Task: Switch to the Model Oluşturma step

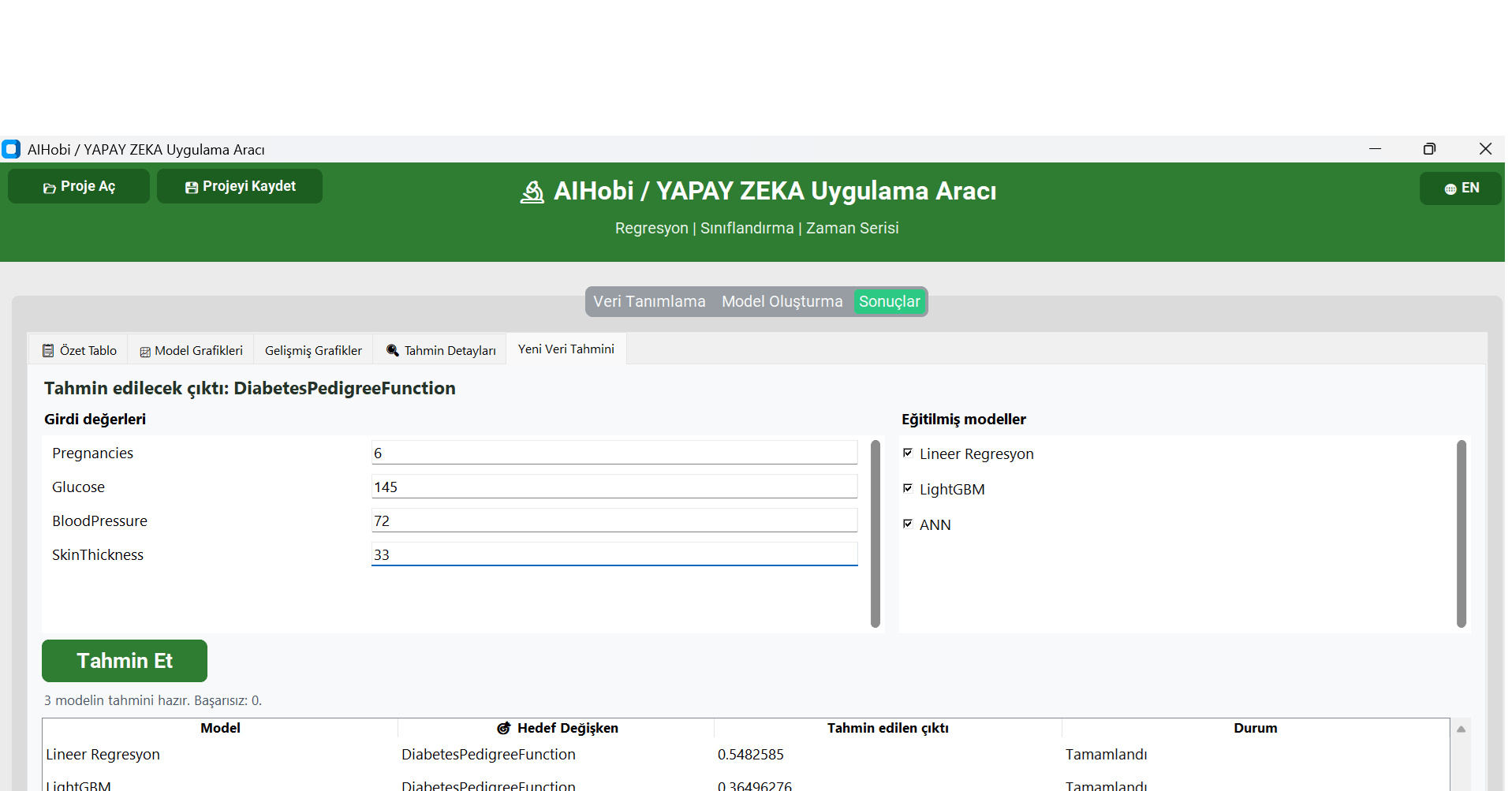Action: [x=782, y=301]
